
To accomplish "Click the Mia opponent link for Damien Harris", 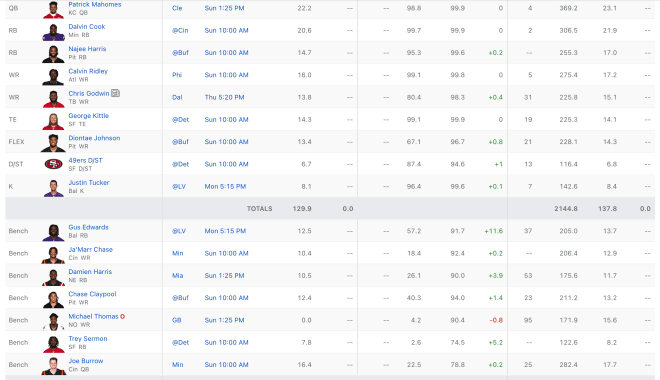I will 177,276.
